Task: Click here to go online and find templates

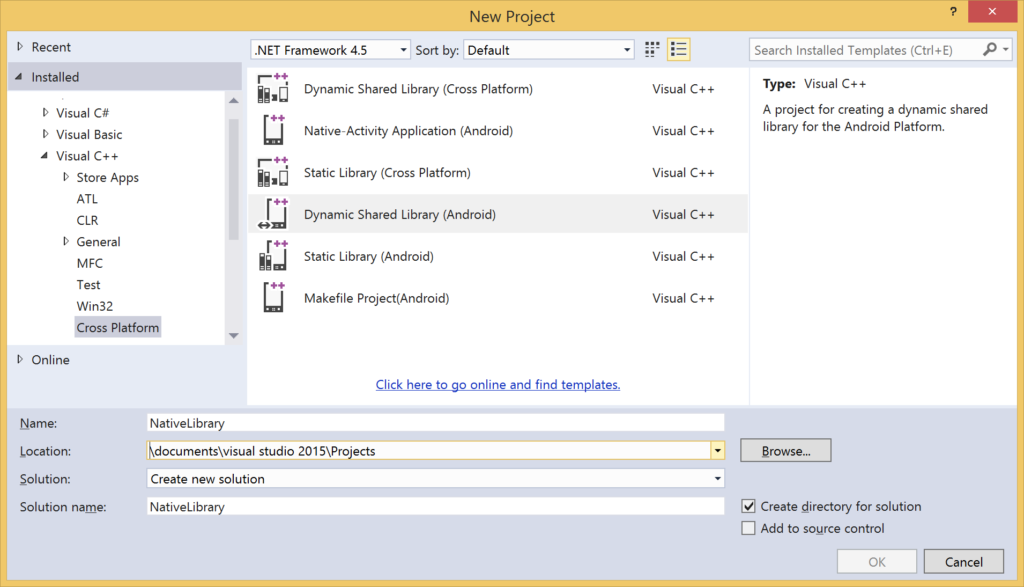Action: (x=497, y=384)
